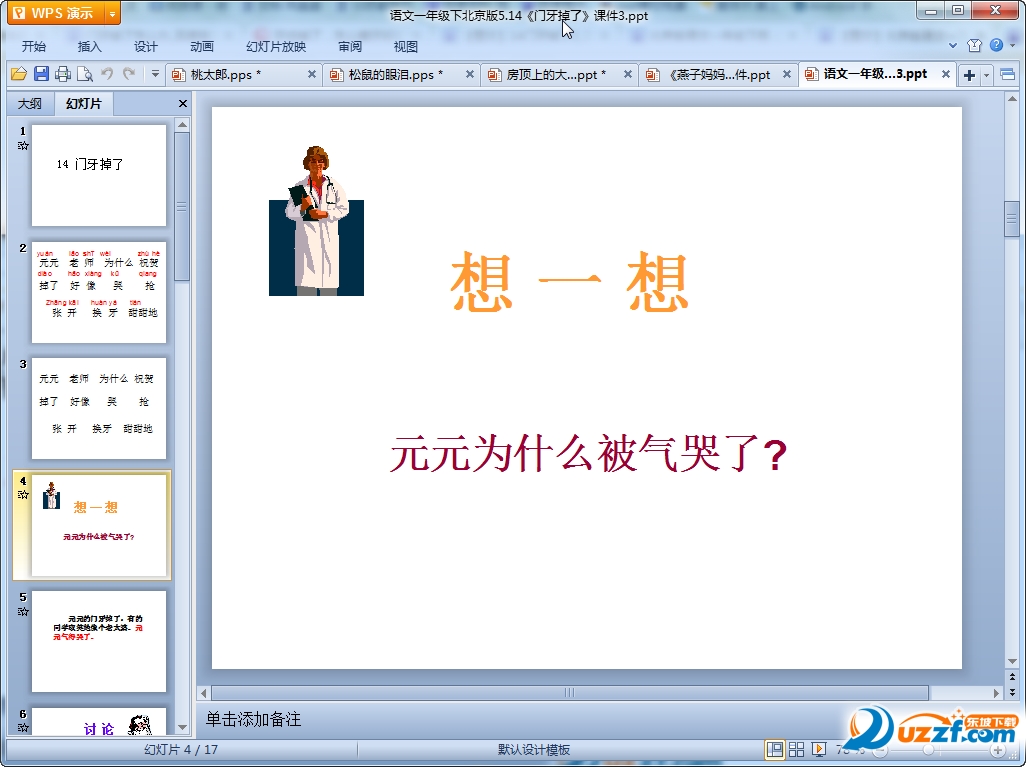Image resolution: width=1026 pixels, height=767 pixels.
Task: Print the presentation using the printer icon
Action: (x=63, y=74)
